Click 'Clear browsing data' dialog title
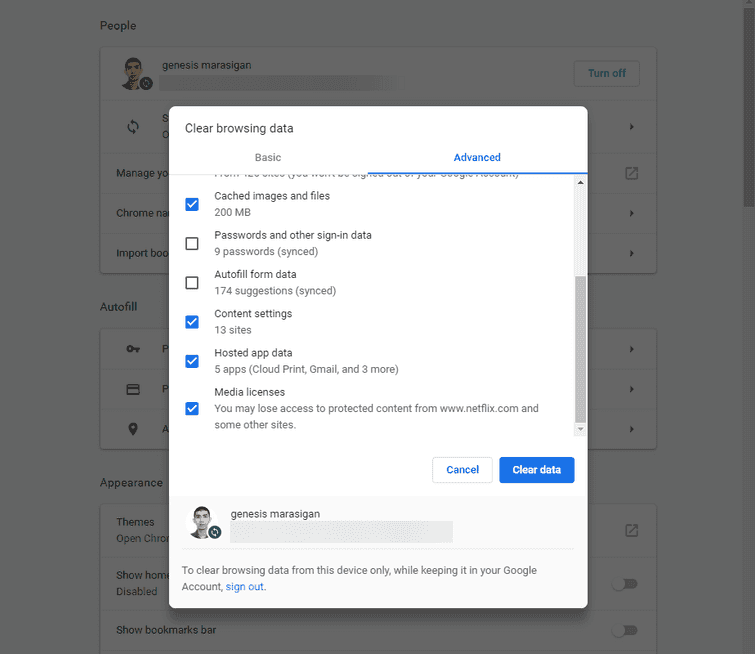 tap(239, 128)
